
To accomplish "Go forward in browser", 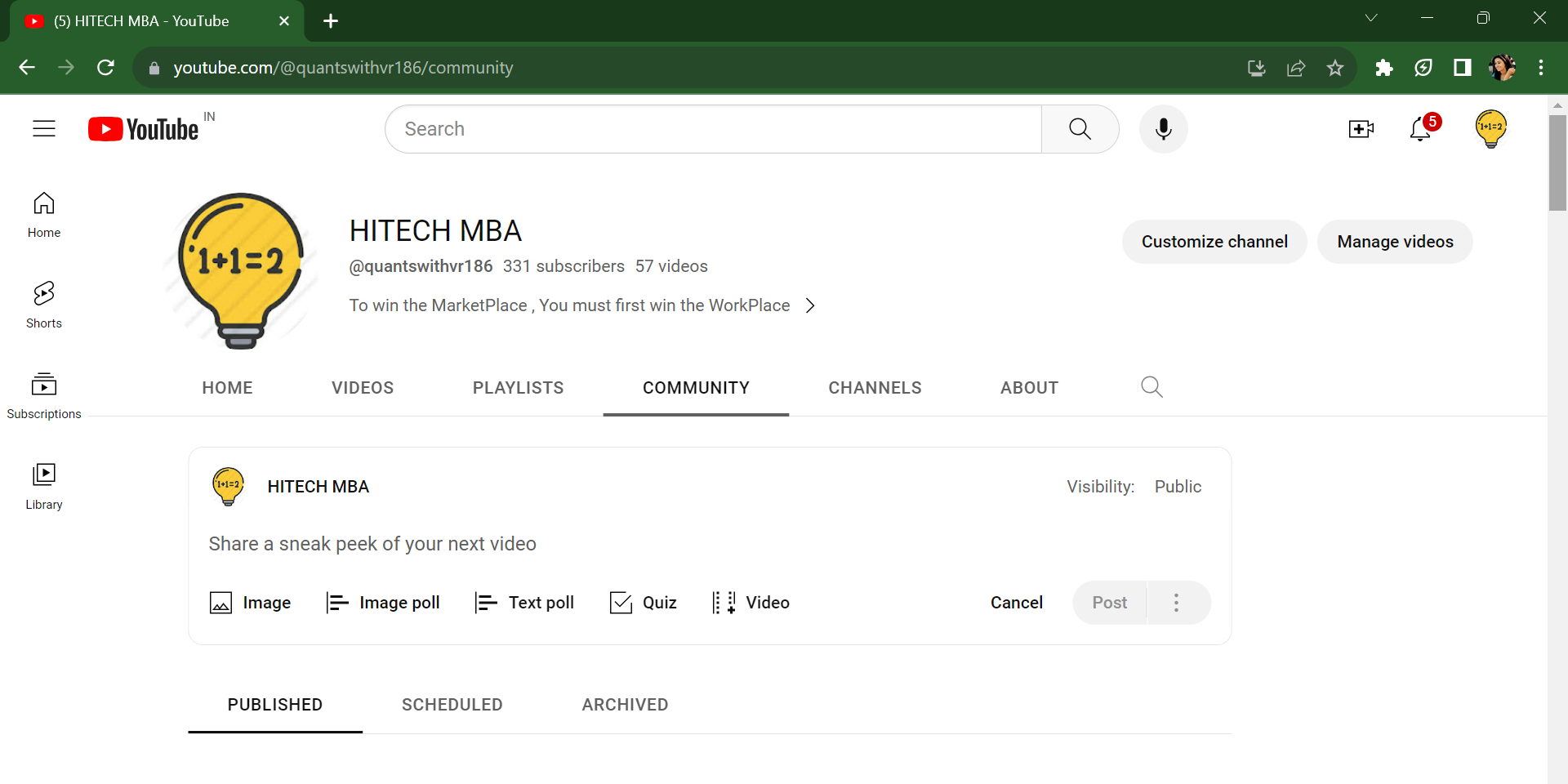I will click(x=66, y=68).
